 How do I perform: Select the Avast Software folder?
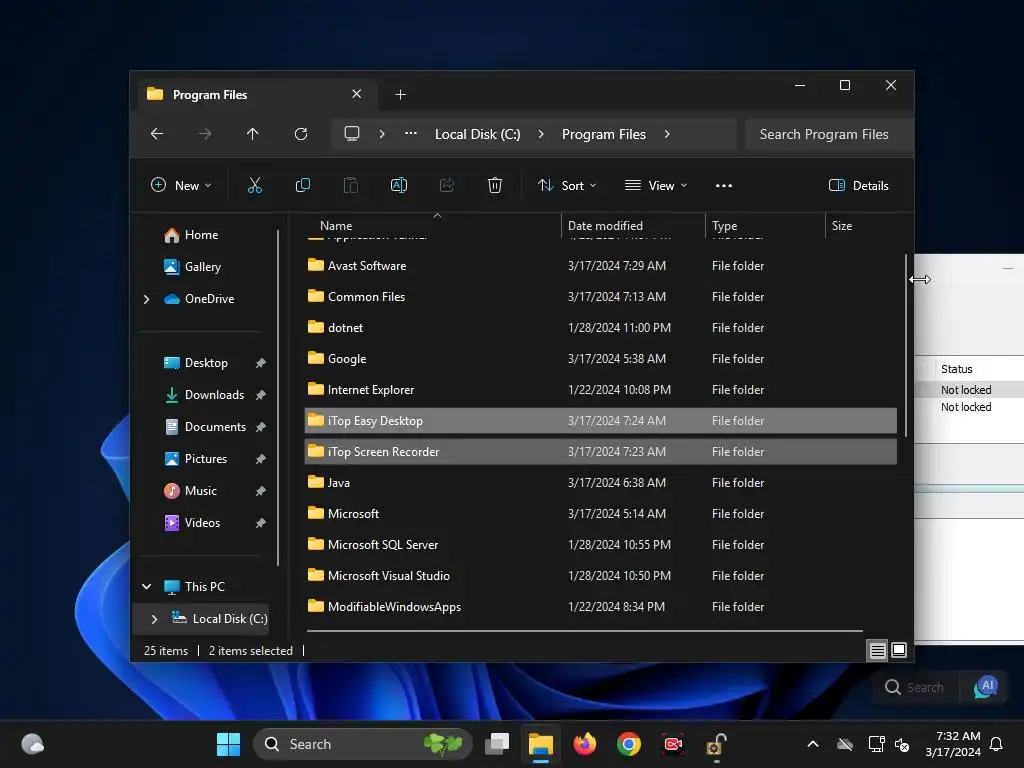(x=600, y=266)
